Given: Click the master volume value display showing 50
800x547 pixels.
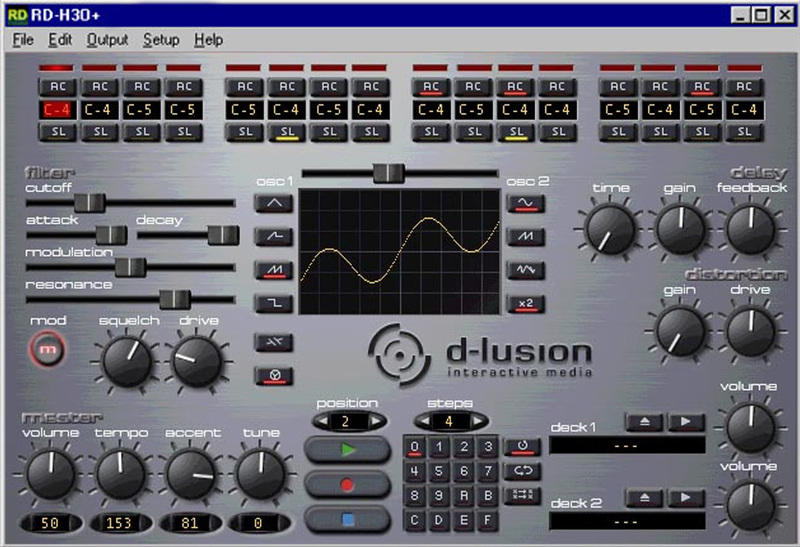Looking at the screenshot, I should (x=50, y=523).
